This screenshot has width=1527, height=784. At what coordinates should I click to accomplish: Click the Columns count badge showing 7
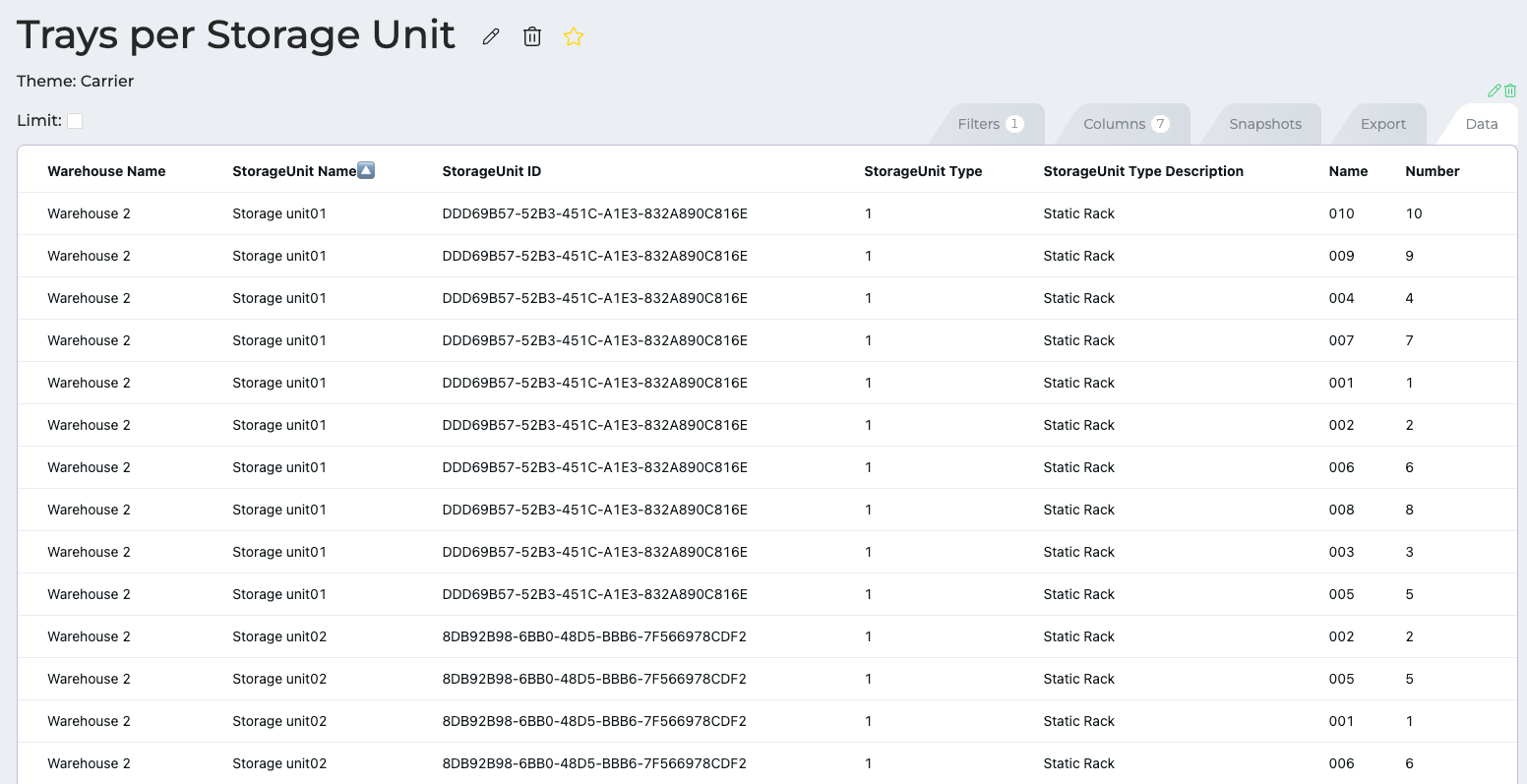1161,124
